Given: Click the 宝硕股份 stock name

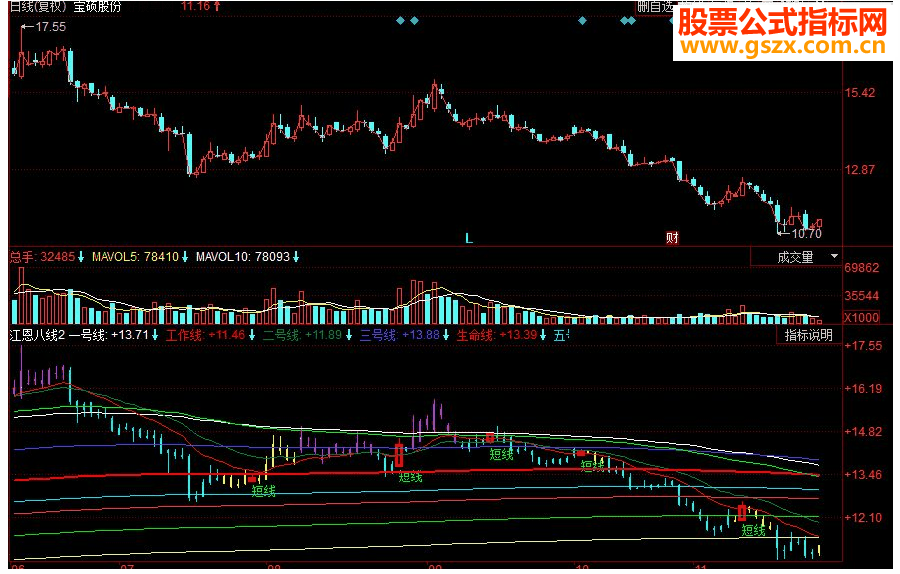Looking at the screenshot, I should (98, 6).
